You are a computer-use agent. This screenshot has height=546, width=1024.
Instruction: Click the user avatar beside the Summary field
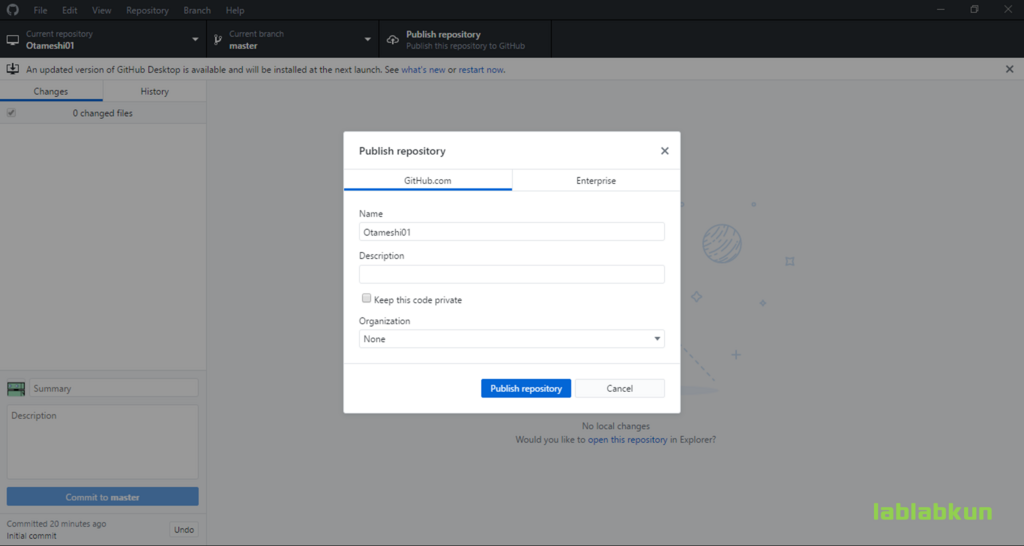tap(16, 389)
